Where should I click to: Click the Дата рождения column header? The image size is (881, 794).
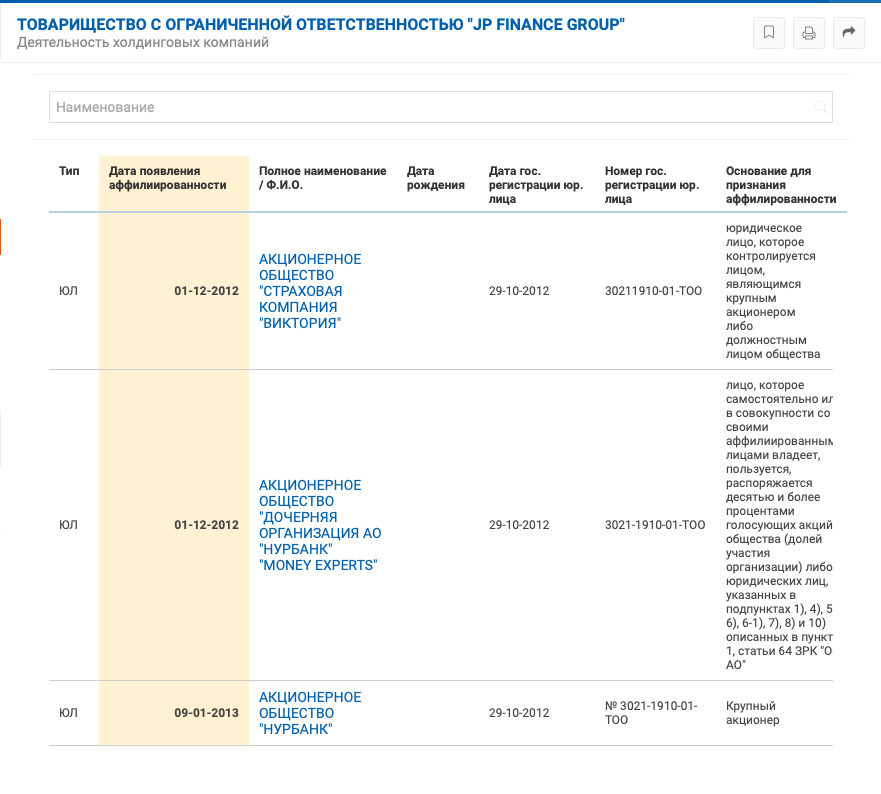(435, 178)
